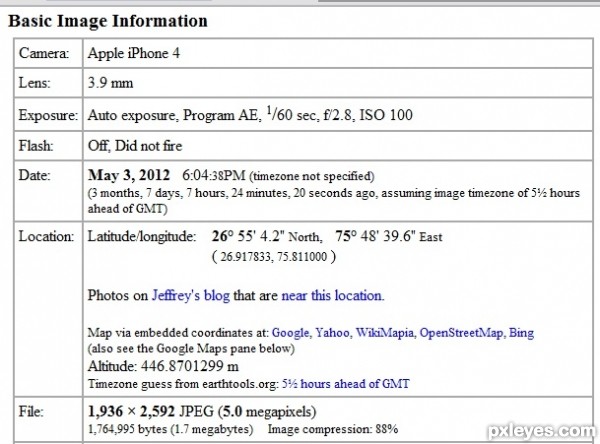Click the Apple iPhone 4 camera value
Image resolution: width=600 pixels, height=444 pixels.
point(134,53)
